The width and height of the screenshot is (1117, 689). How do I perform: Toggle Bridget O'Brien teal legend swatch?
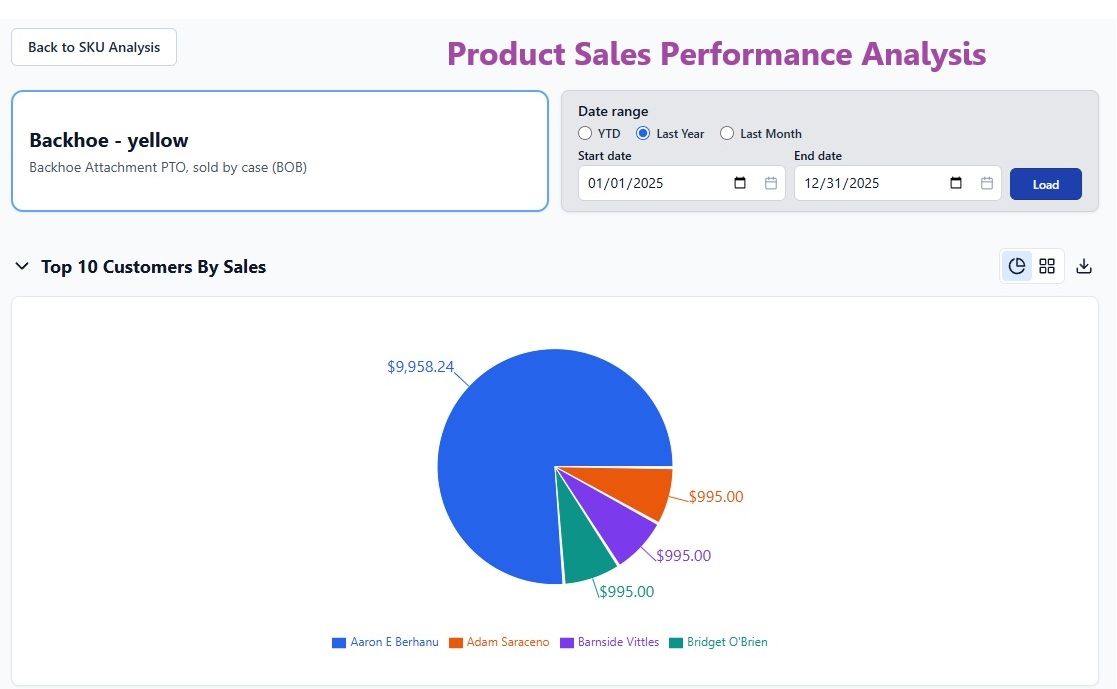(676, 643)
